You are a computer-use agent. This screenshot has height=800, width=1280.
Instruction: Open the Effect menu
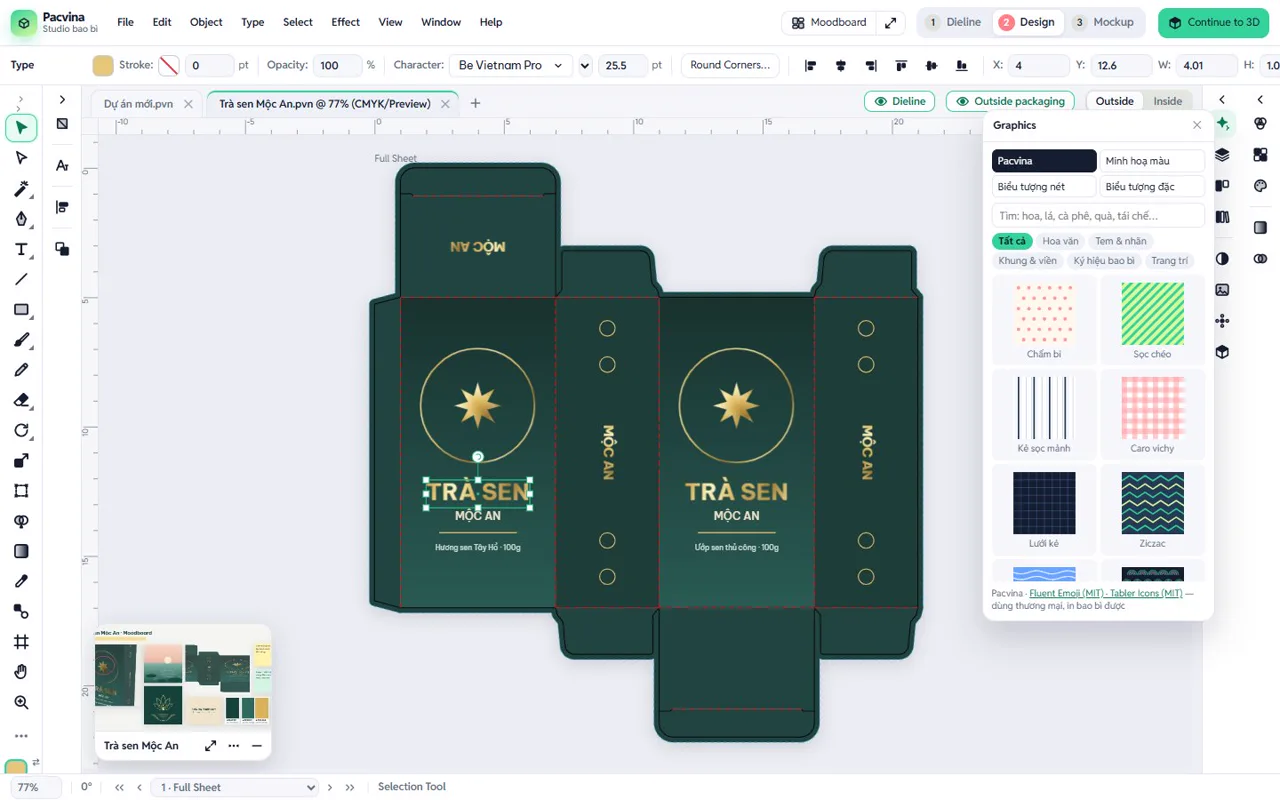[x=345, y=22]
